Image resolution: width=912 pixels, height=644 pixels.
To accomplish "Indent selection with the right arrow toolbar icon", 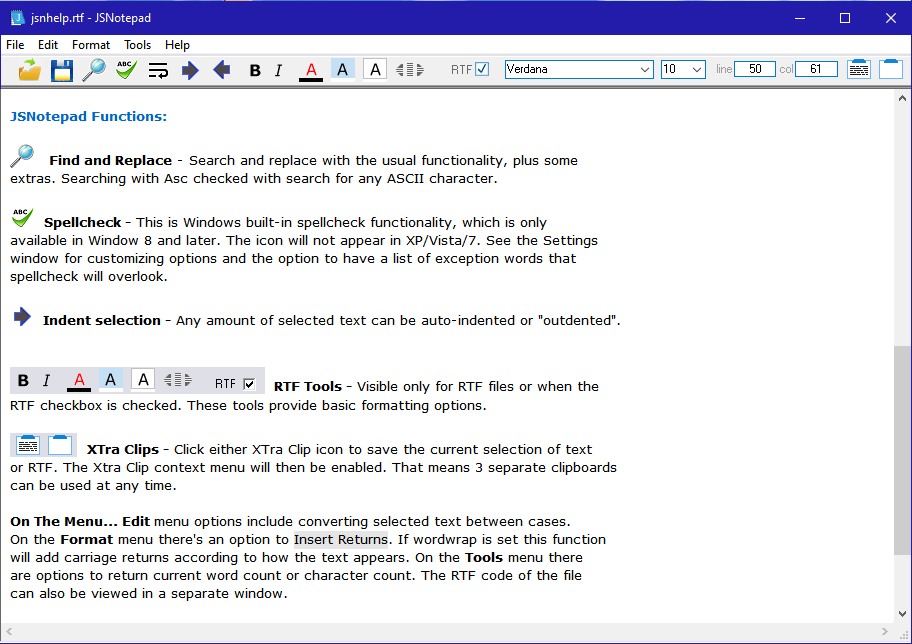I will pos(190,70).
